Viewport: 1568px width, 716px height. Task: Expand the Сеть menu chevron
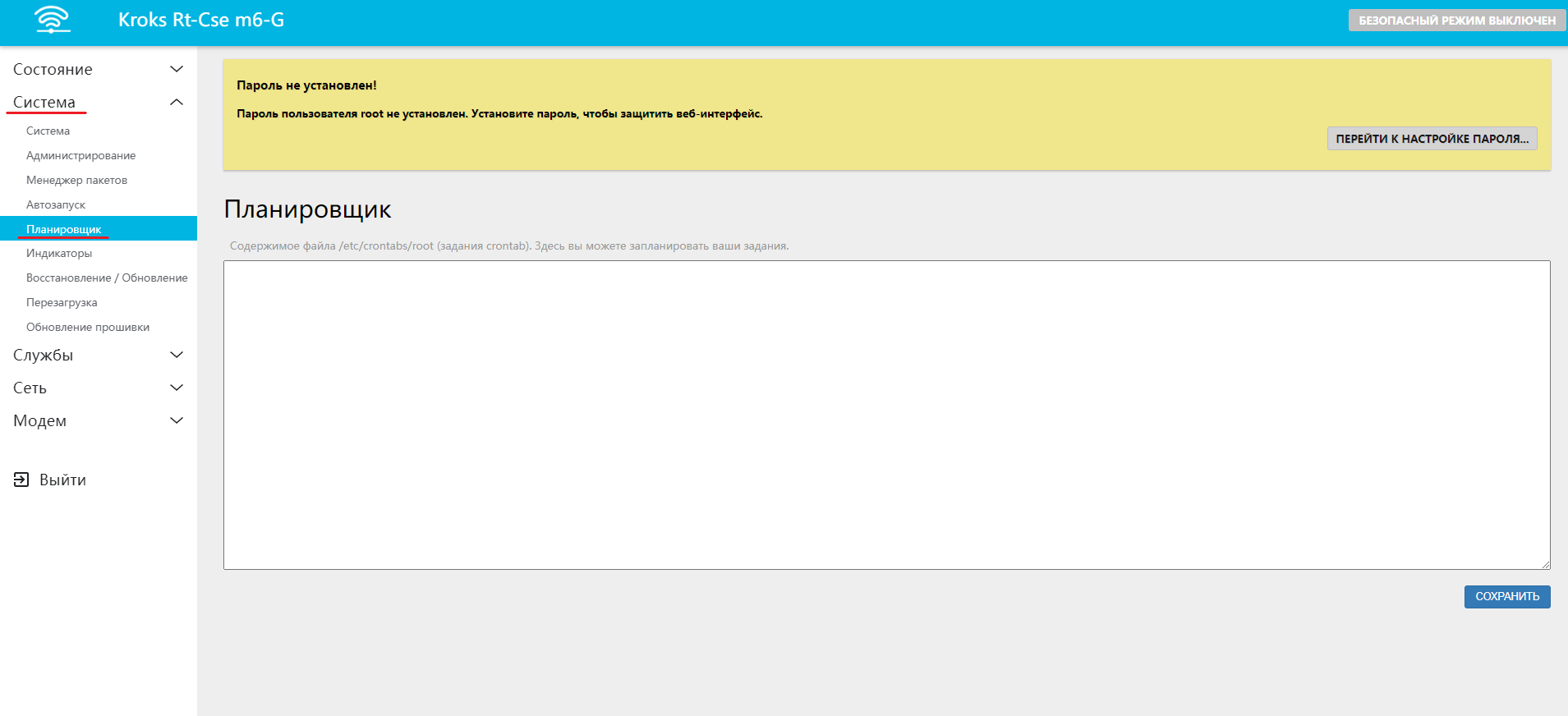click(176, 388)
